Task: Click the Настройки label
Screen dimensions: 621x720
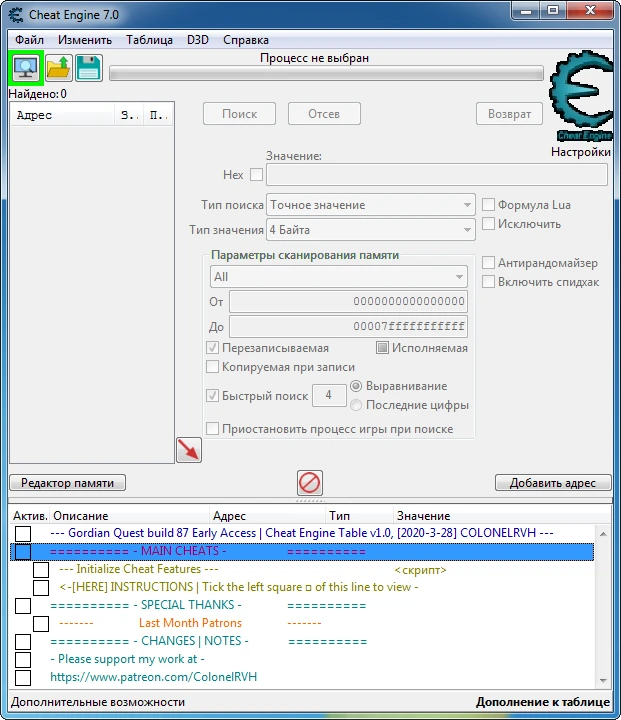Action: coord(581,152)
